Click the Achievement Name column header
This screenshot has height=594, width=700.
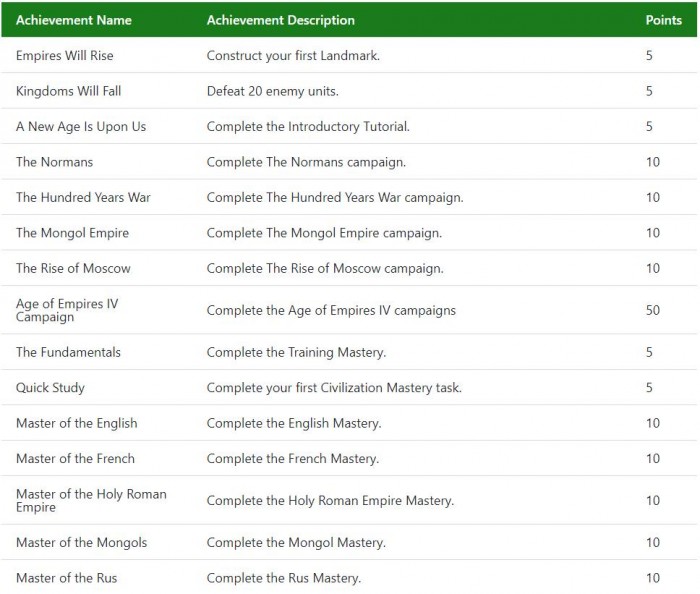pos(74,20)
